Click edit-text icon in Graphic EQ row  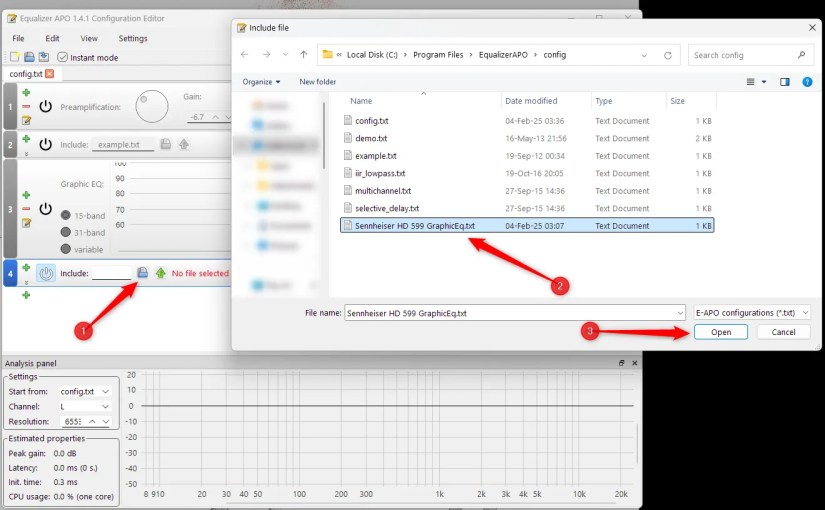(26, 223)
